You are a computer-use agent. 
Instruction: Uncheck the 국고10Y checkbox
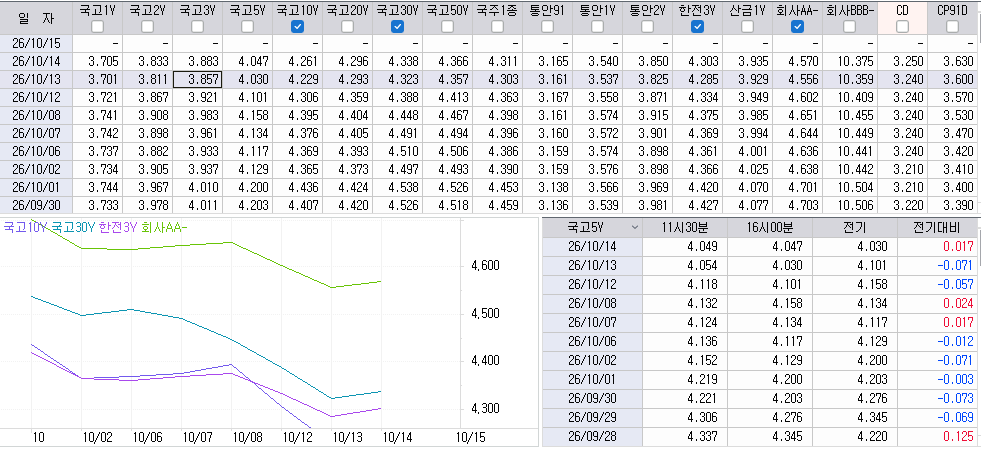298,26
